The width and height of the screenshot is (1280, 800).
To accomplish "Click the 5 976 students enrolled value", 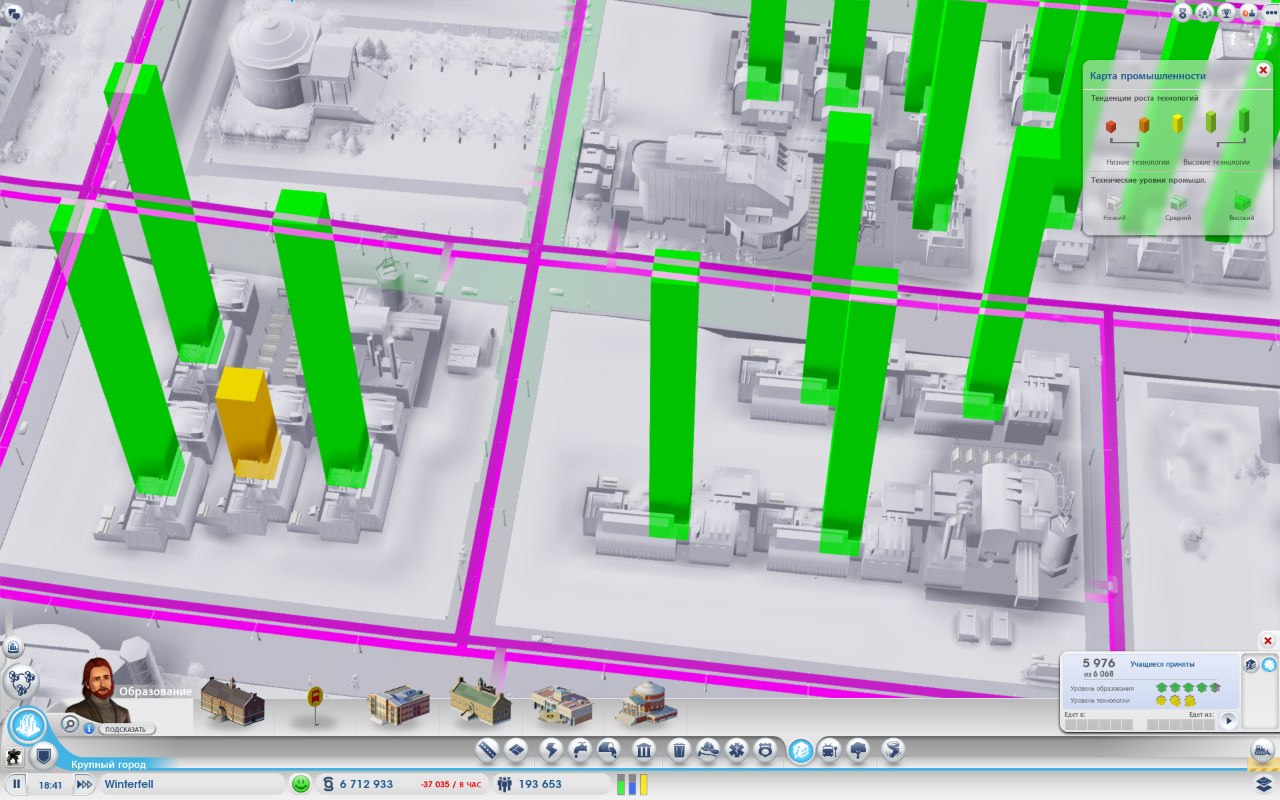I will pyautogui.click(x=1099, y=663).
